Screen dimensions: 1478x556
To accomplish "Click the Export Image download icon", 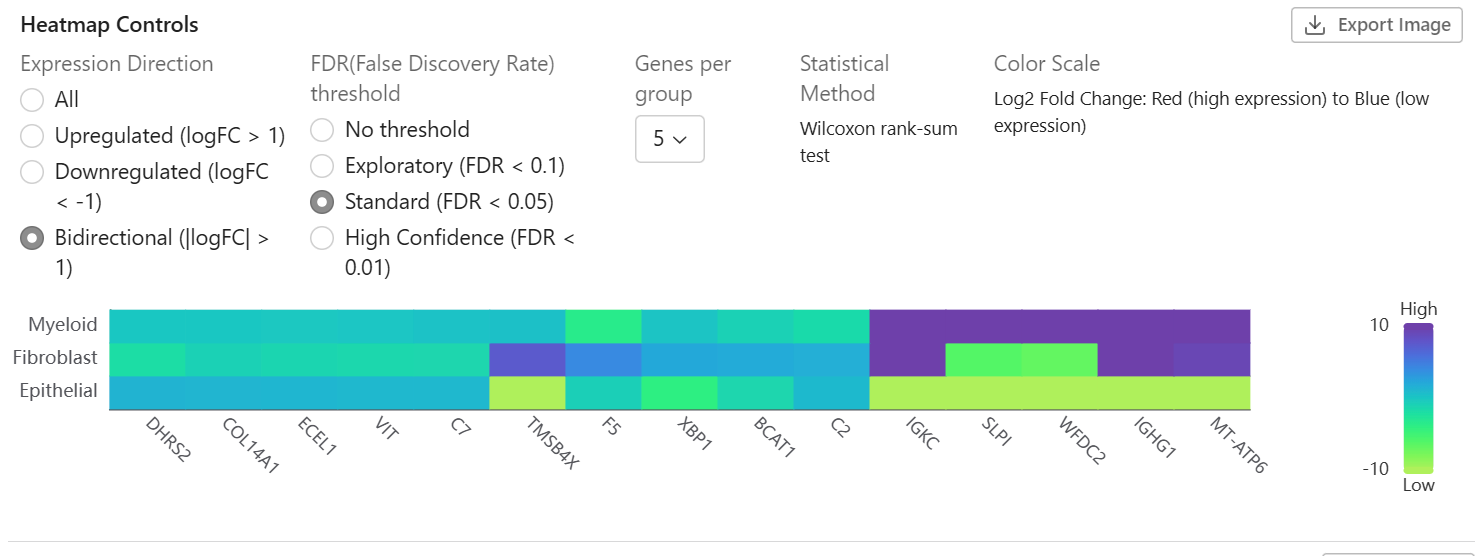I will click(1316, 25).
